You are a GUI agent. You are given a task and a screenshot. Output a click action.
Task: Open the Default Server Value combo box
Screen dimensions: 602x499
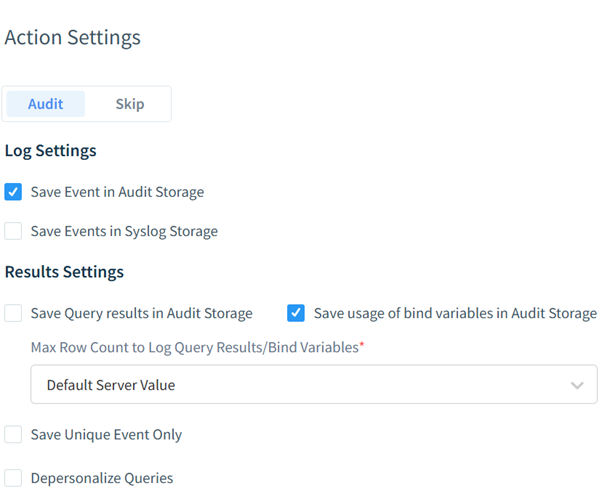[x=314, y=384]
